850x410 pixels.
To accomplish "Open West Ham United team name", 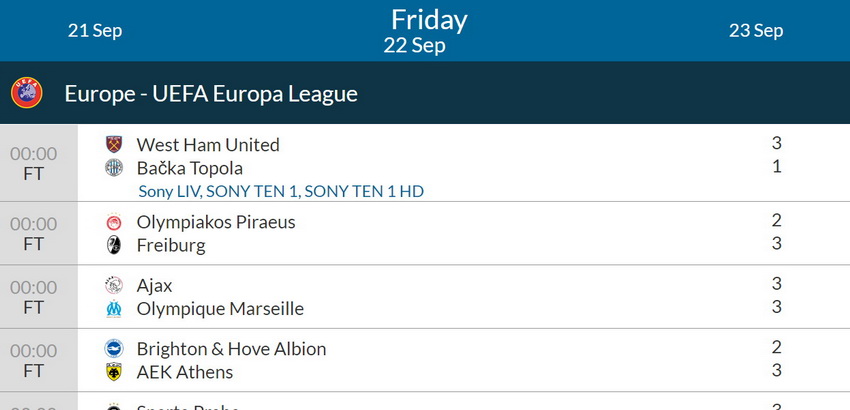I will click(x=208, y=145).
